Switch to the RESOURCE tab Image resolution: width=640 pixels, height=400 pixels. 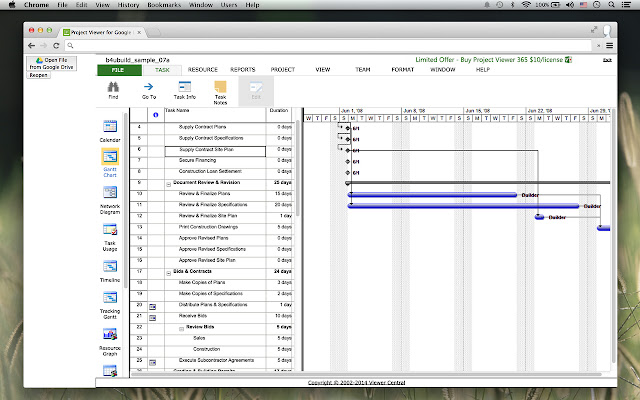(202, 70)
